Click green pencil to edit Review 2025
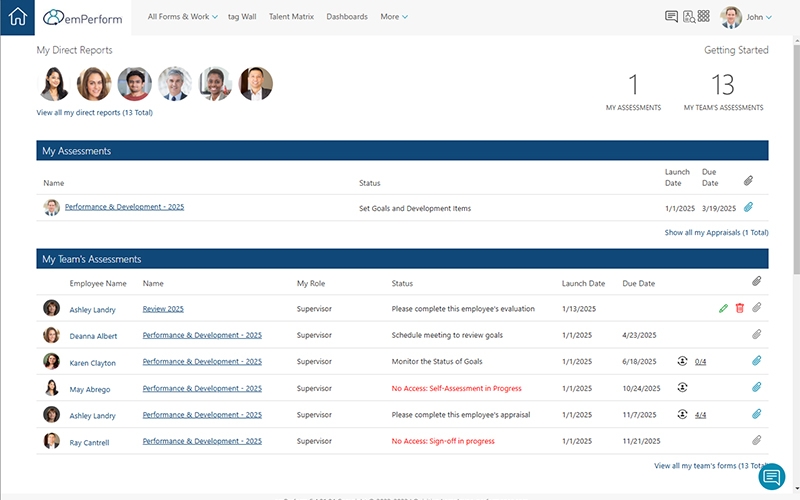This screenshot has height=500, width=800. pos(723,309)
